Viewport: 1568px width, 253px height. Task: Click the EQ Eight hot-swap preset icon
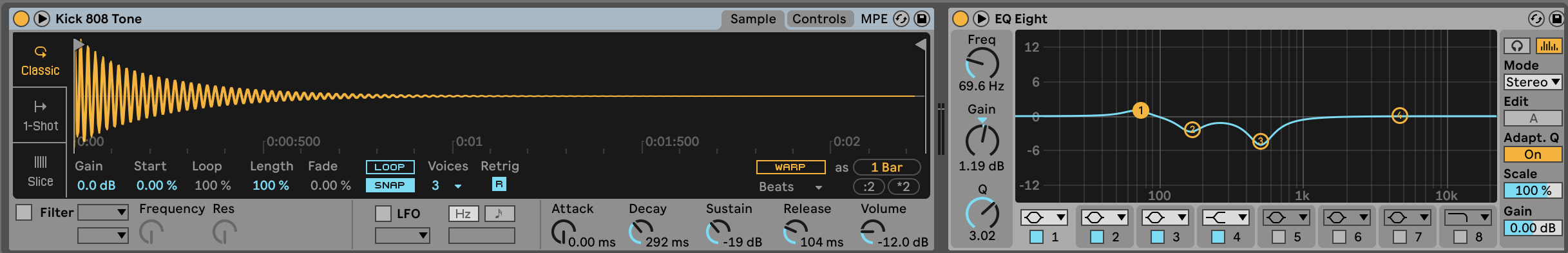(1536, 19)
